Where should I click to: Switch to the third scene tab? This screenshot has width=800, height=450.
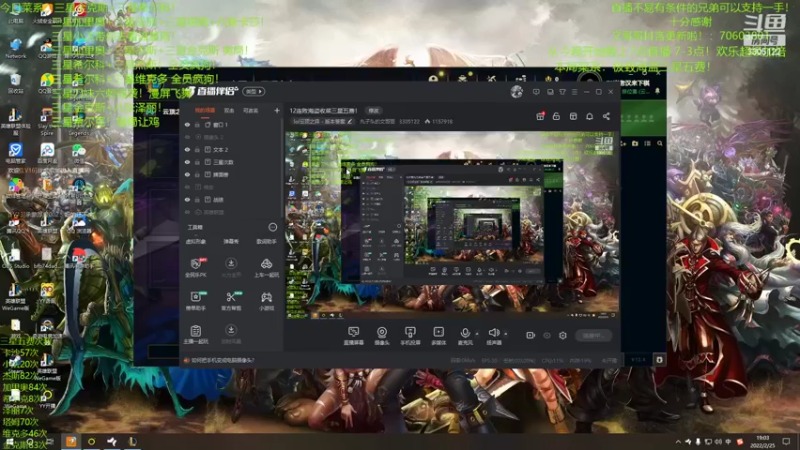[251, 110]
